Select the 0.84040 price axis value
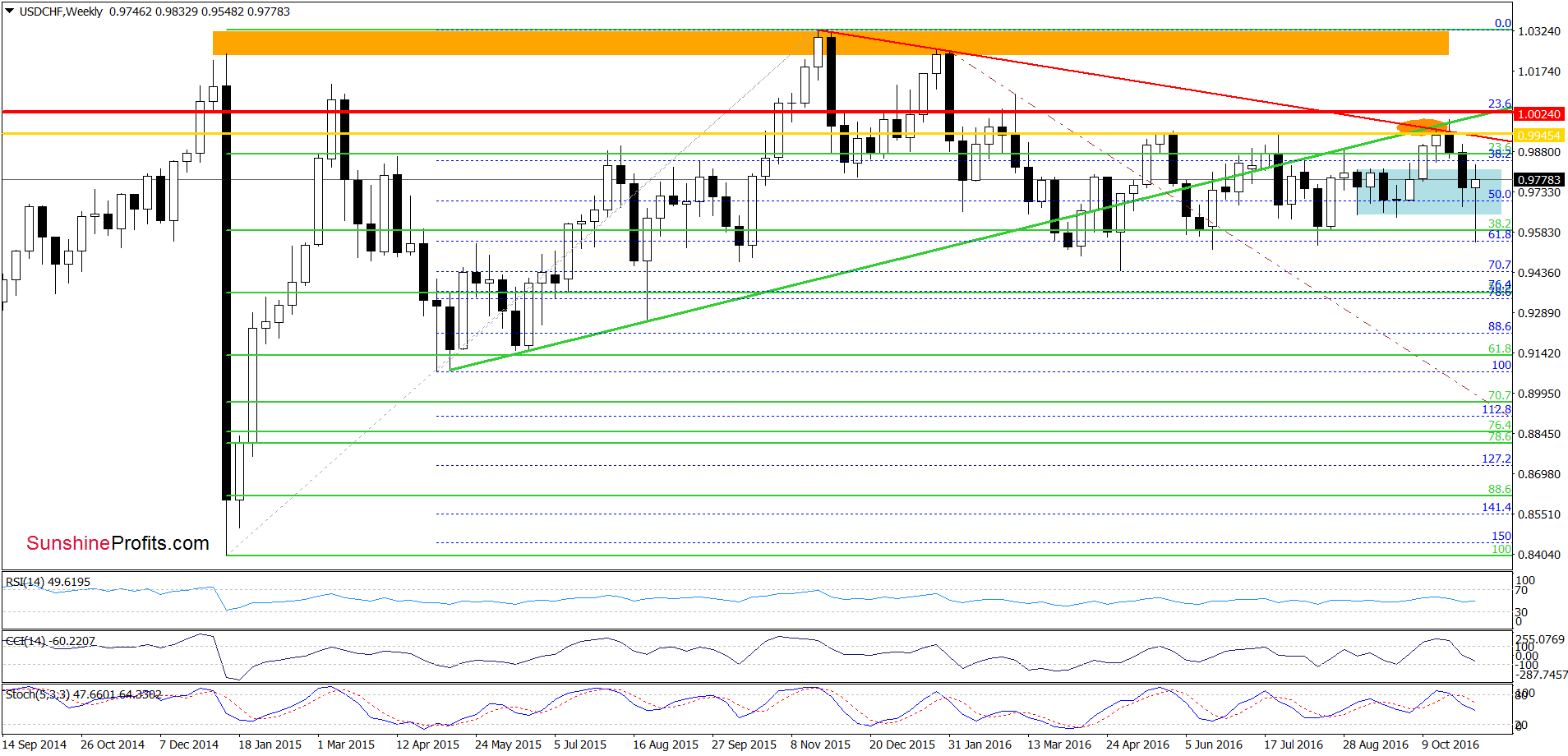1568x756 pixels. [x=1539, y=555]
